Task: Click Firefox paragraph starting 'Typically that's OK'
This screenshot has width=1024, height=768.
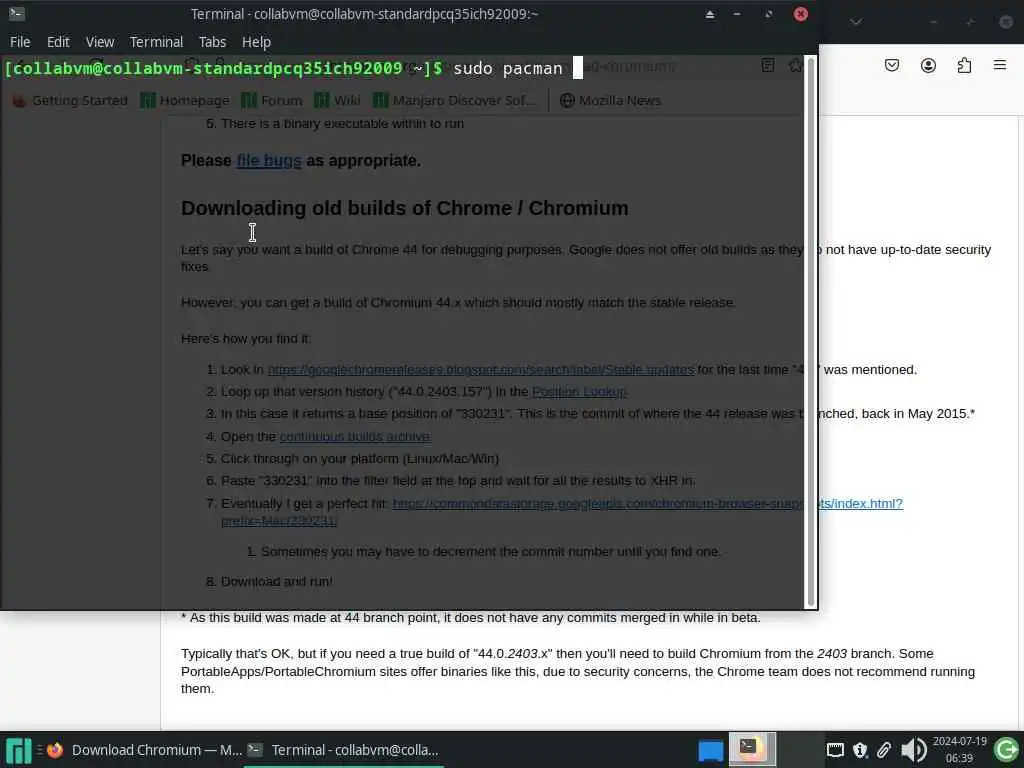Action: (x=578, y=671)
